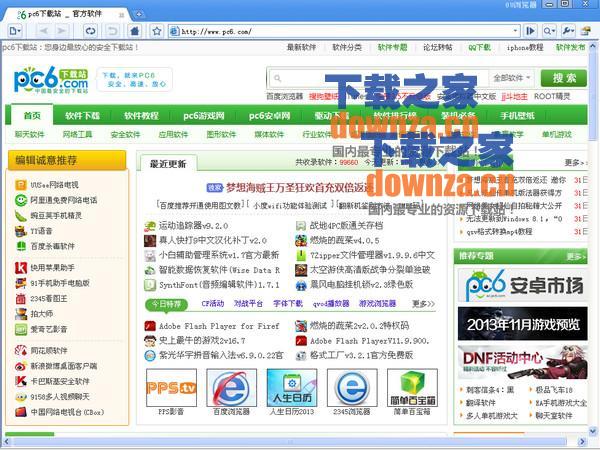600x450 pixels.
Task: Click the far-right toolbar icon
Action: 585,31
